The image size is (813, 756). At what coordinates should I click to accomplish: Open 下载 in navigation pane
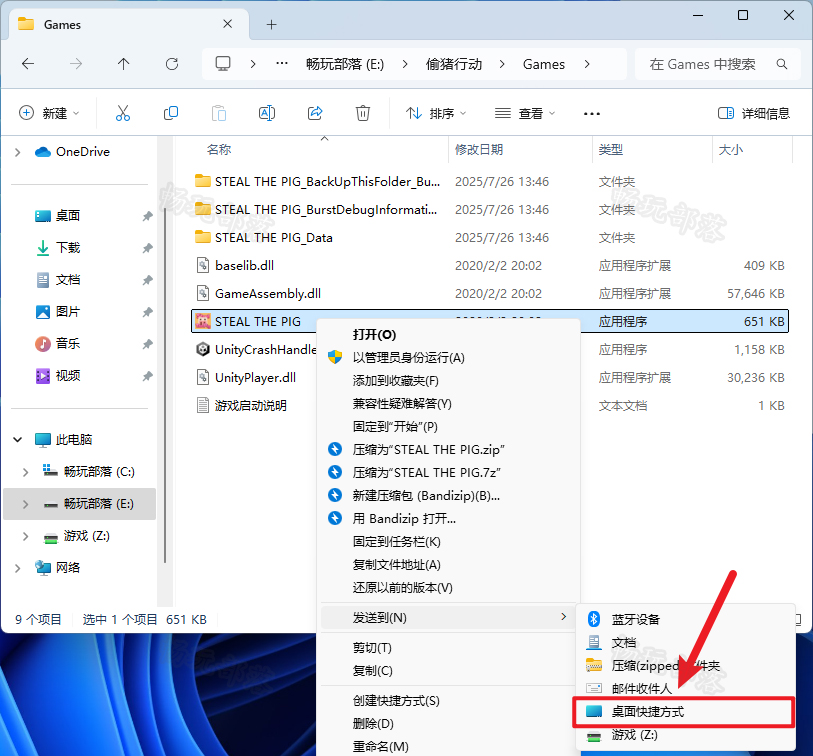tap(68, 248)
